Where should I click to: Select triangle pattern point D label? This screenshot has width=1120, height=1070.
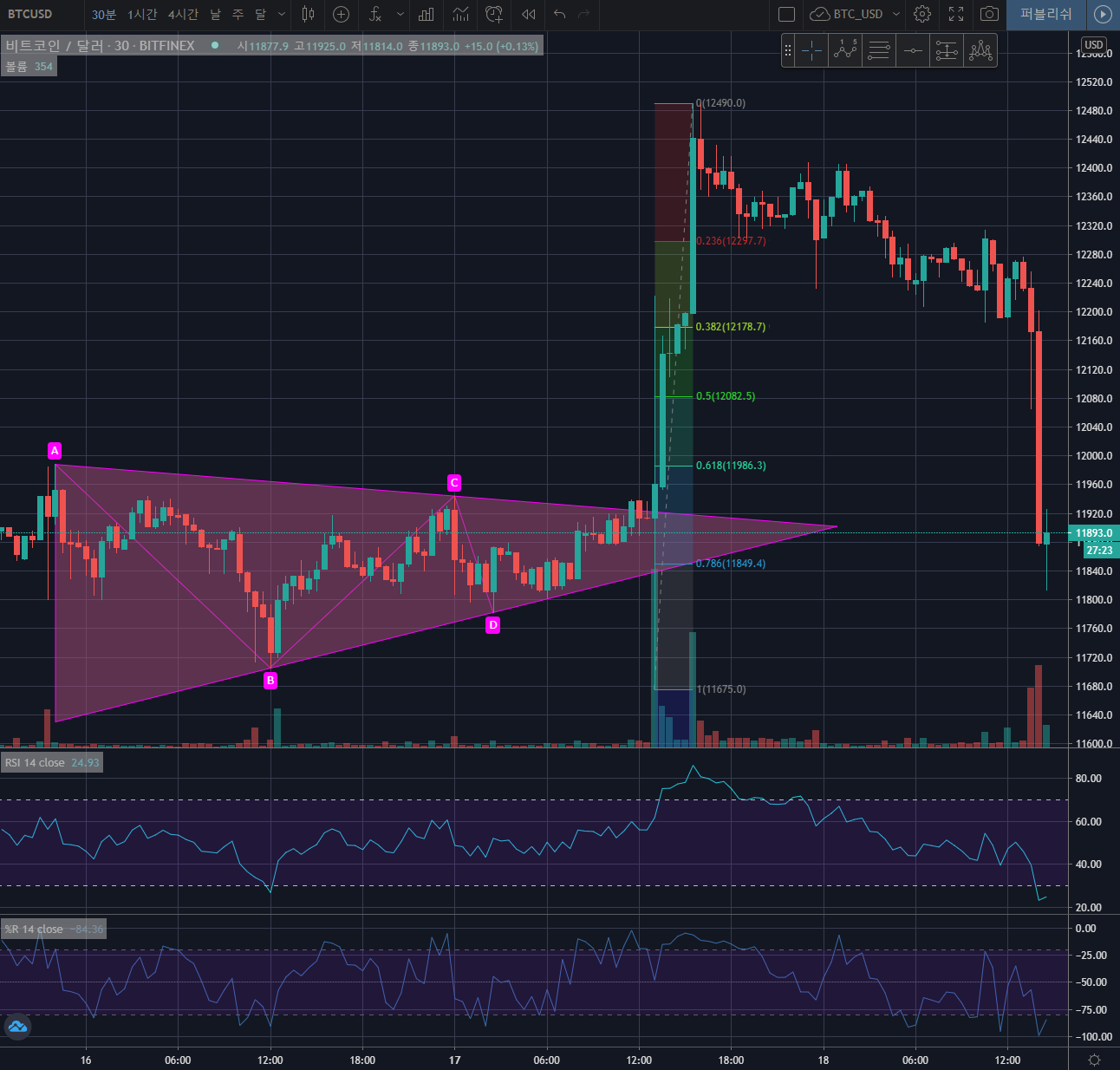coord(492,625)
